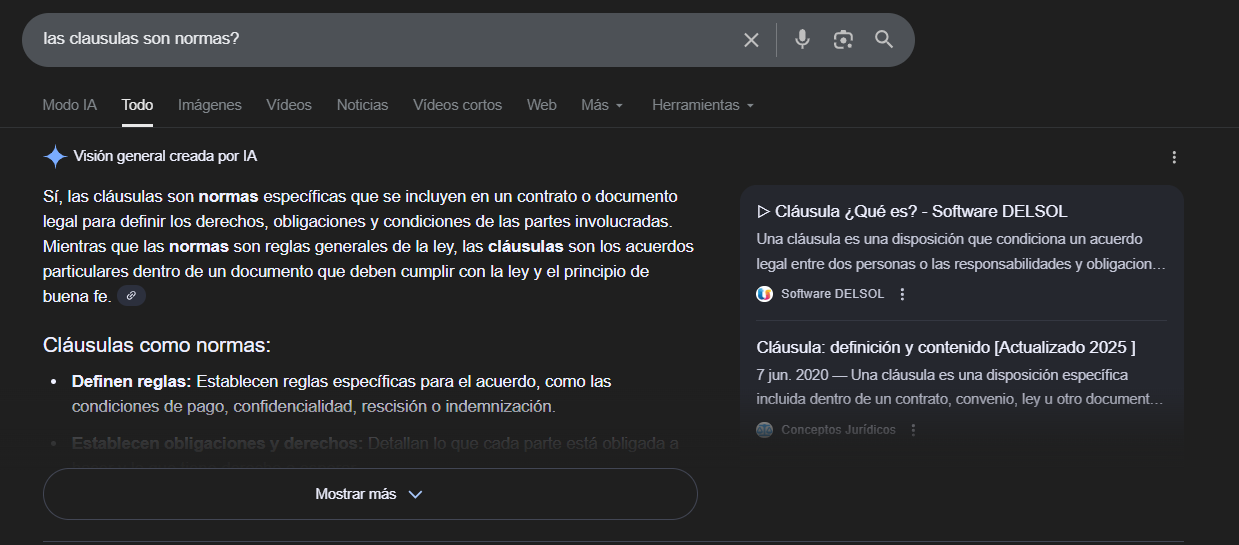1239x545 pixels.
Task: Open the Conceptos Jurídicos source options menu
Action: pyautogui.click(x=913, y=430)
